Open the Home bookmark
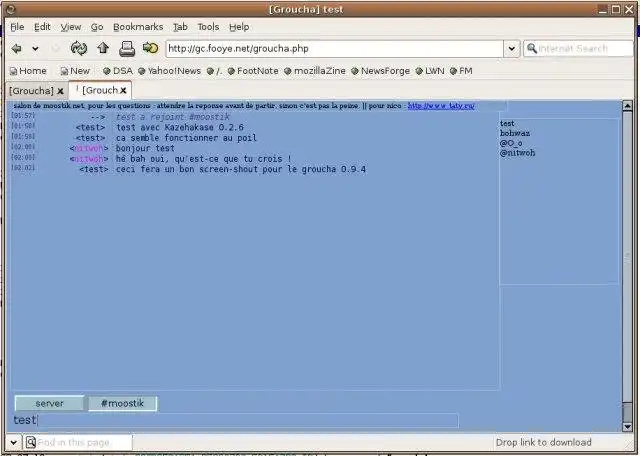640x456 pixels. (28, 71)
